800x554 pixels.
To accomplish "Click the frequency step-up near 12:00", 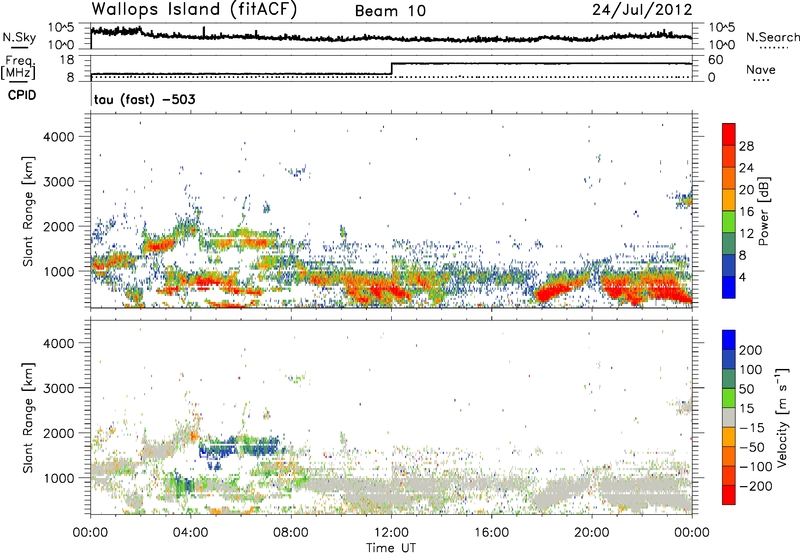I will coord(391,69).
